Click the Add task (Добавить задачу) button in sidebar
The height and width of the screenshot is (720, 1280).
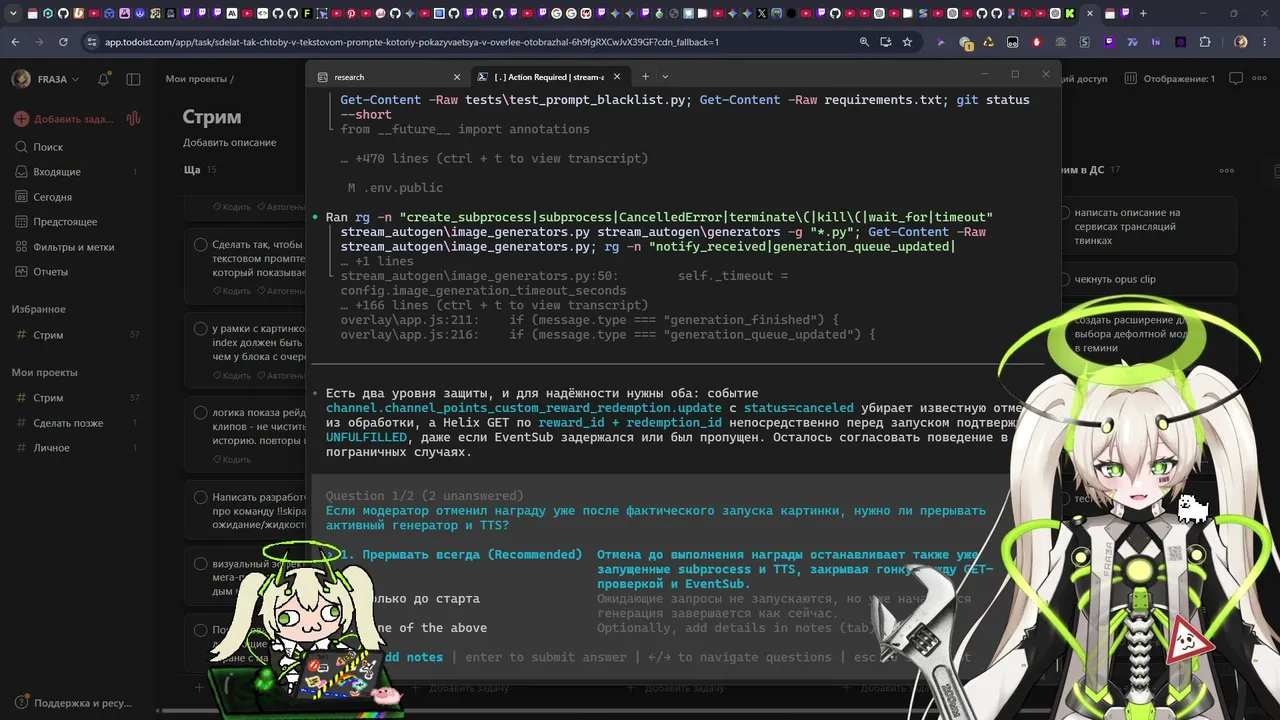pyautogui.click(x=64, y=119)
